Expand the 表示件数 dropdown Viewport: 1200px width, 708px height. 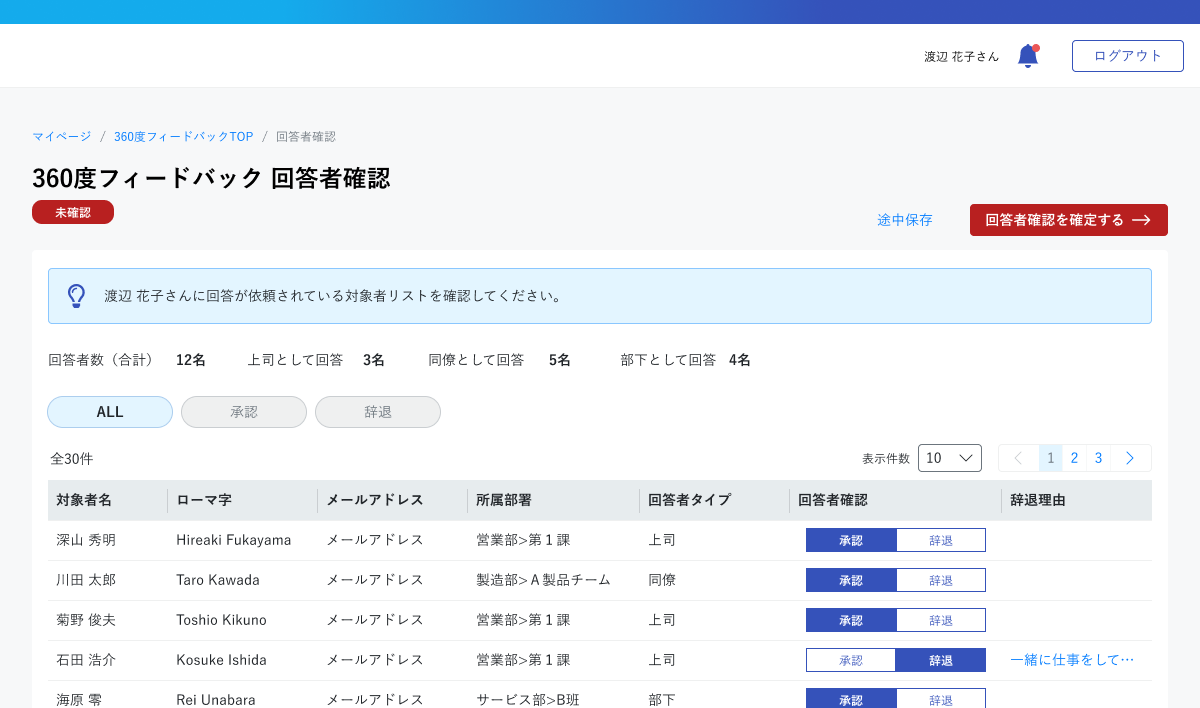[x=949, y=458]
